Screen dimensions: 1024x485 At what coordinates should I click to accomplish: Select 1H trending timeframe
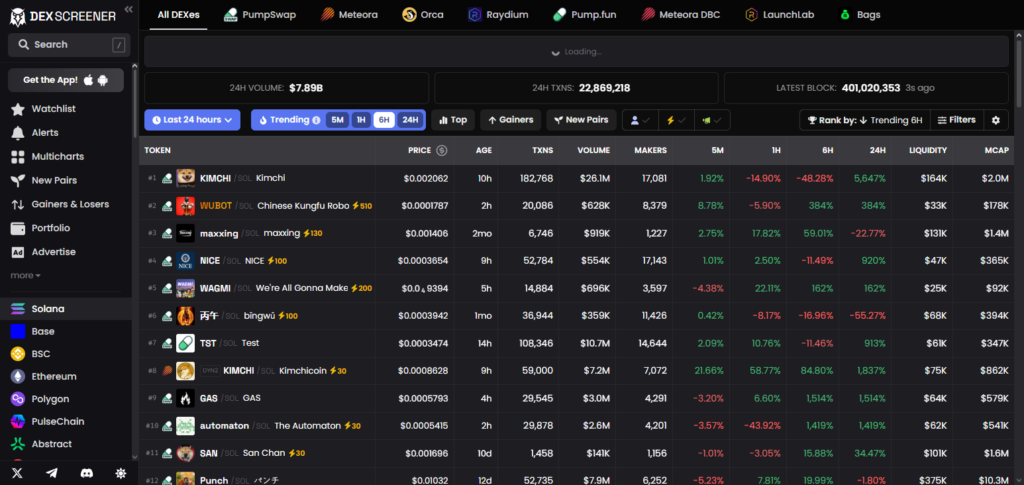(361, 120)
